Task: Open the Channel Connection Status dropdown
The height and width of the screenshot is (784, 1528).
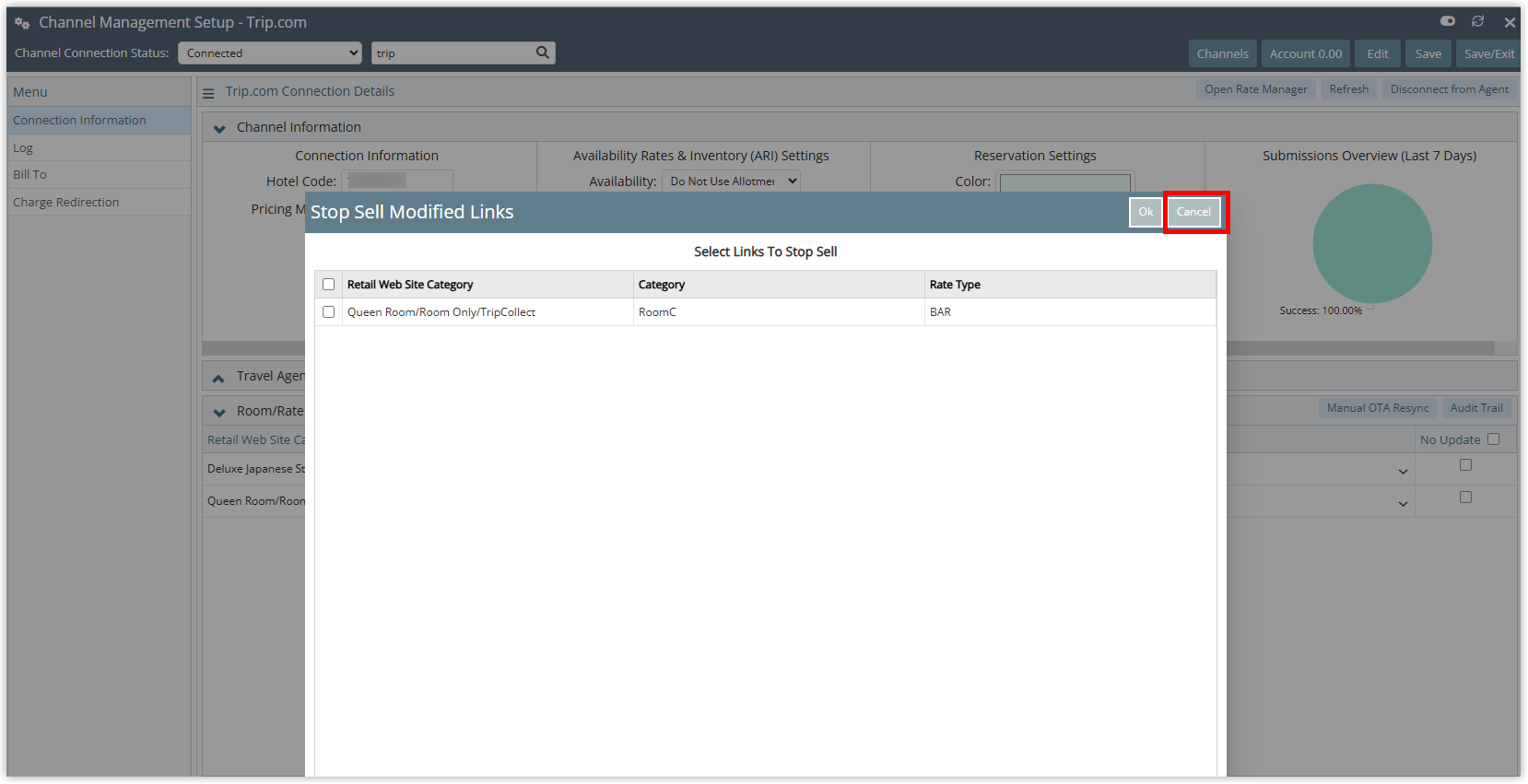Action: pyautogui.click(x=270, y=53)
